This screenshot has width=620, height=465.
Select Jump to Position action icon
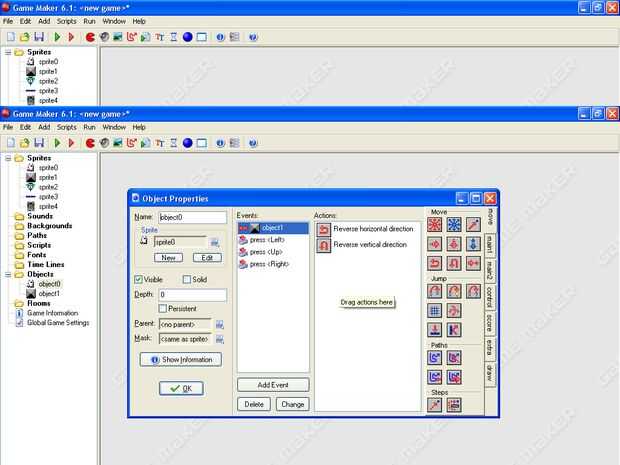point(435,291)
